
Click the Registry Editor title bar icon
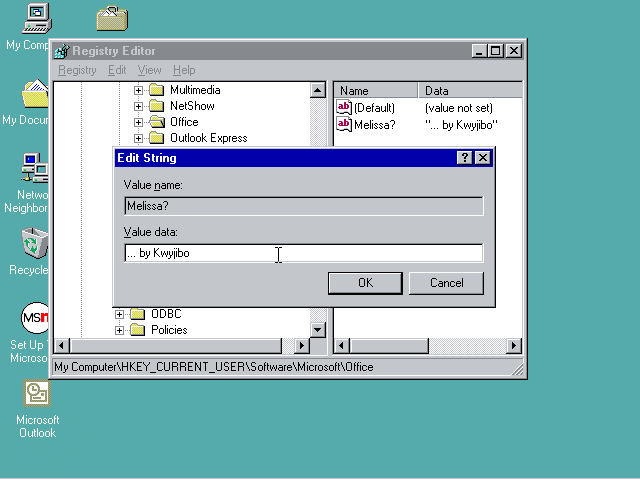(62, 51)
